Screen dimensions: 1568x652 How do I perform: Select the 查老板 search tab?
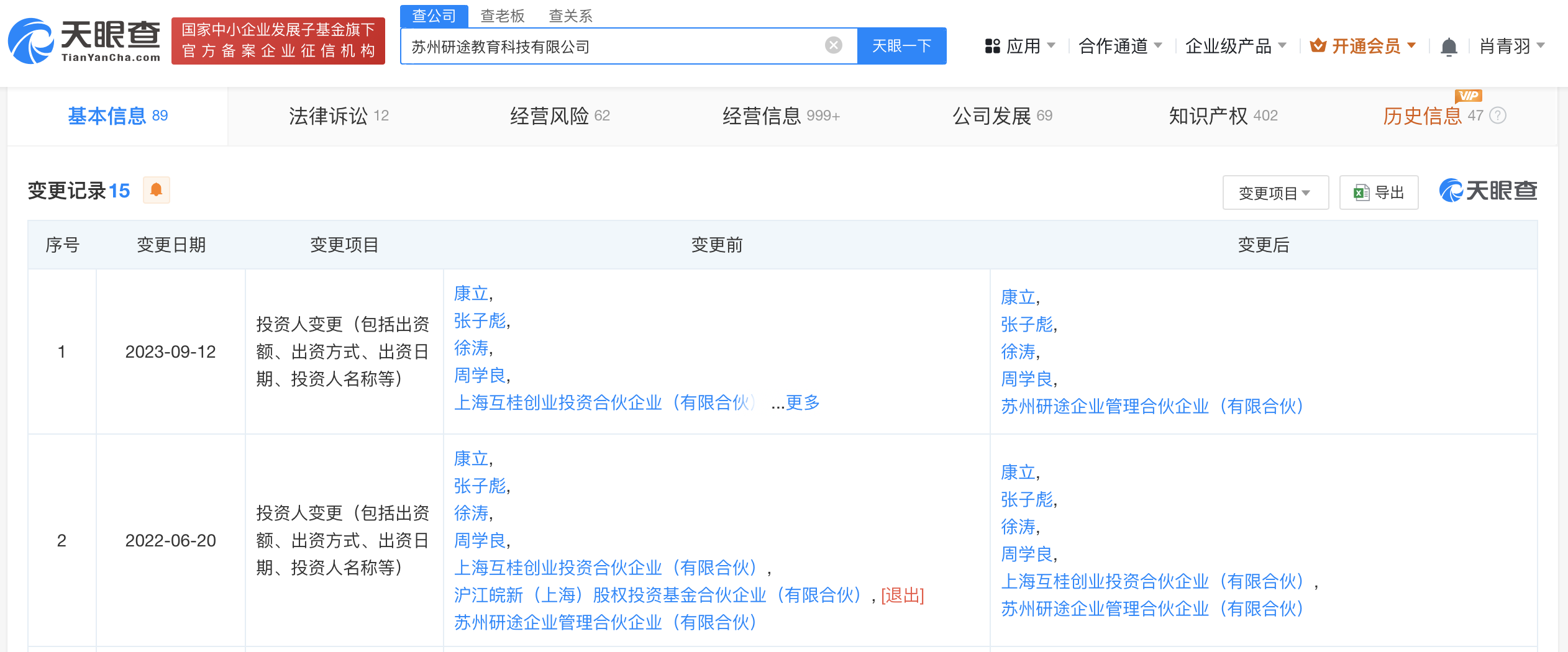[x=503, y=16]
